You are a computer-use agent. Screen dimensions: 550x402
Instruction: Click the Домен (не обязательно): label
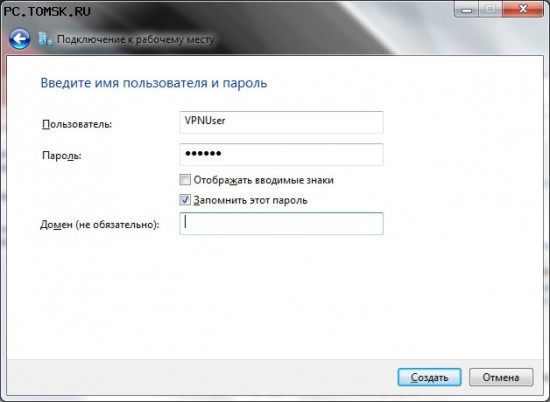tap(100, 225)
